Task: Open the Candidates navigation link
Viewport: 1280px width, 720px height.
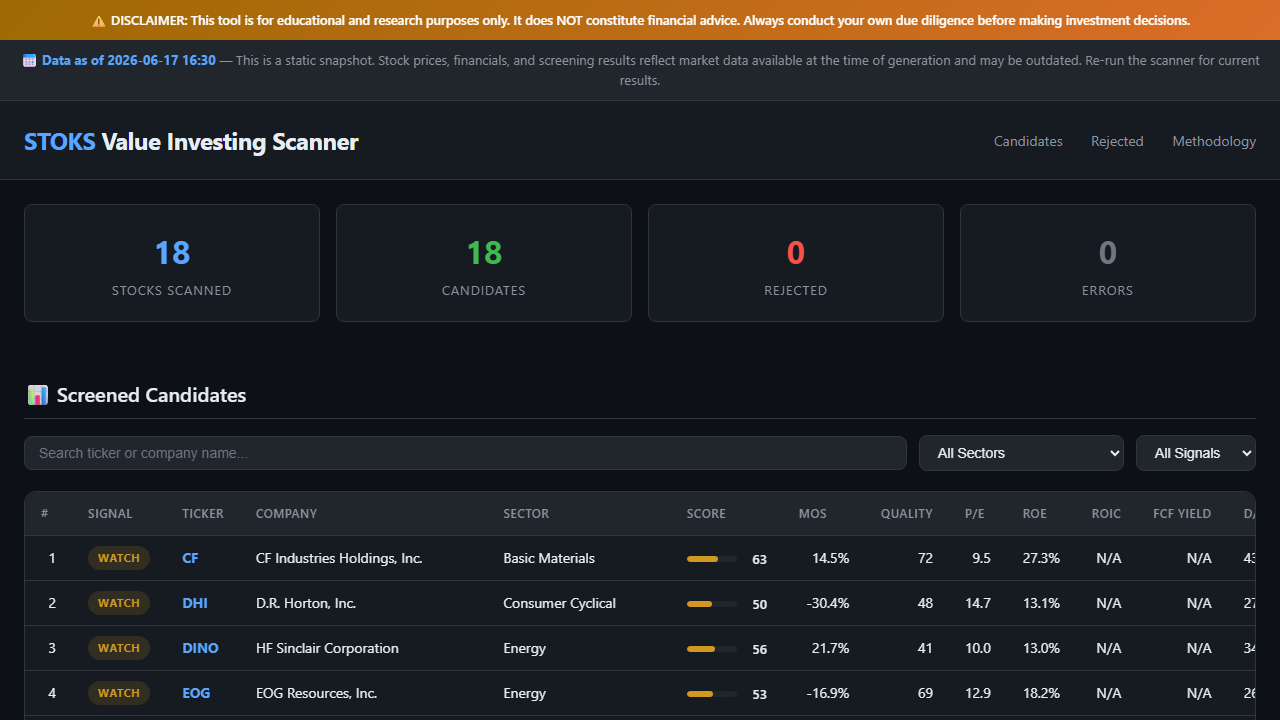Action: pos(1028,141)
